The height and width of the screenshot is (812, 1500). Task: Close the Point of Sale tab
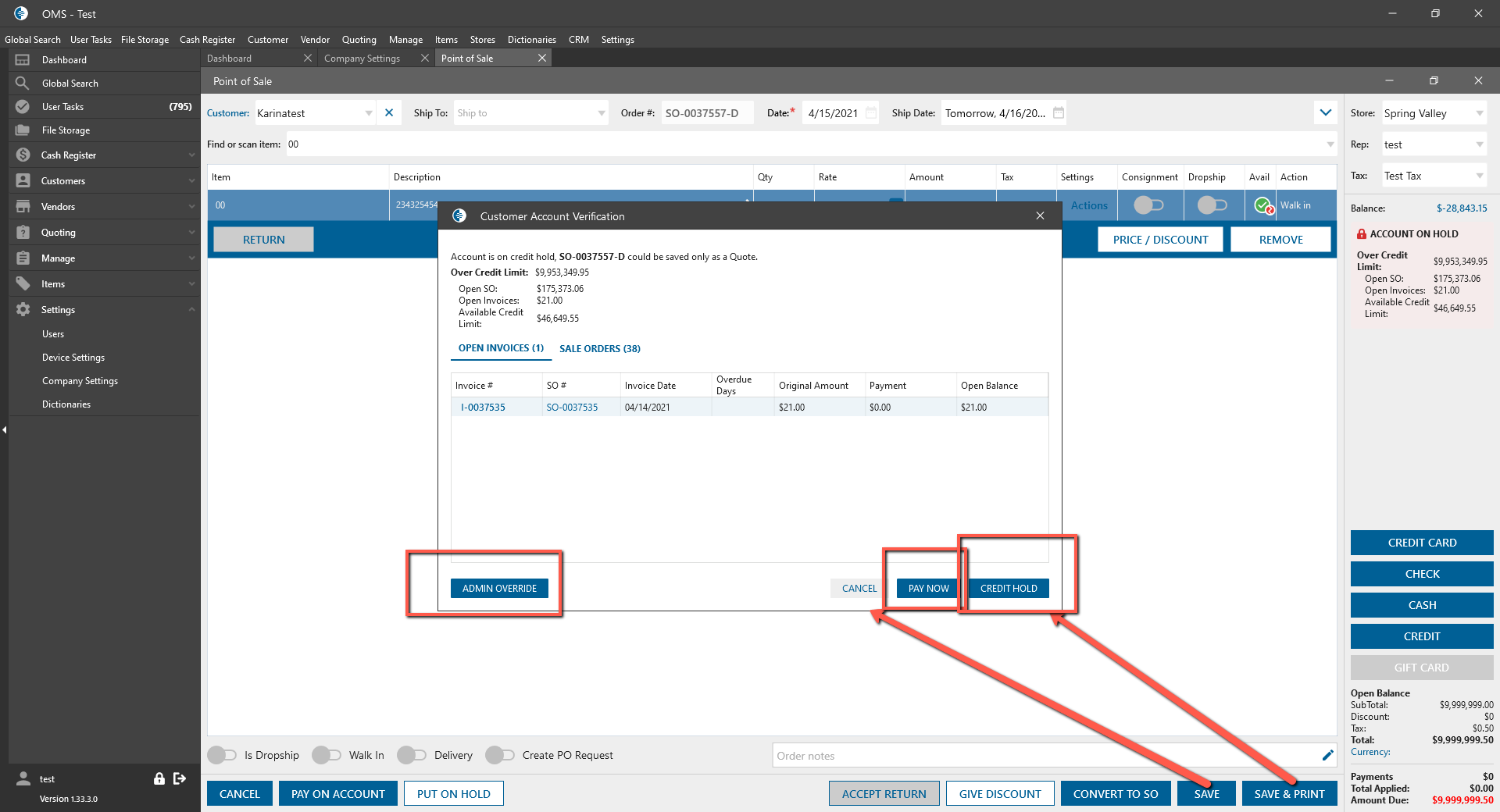542,59
